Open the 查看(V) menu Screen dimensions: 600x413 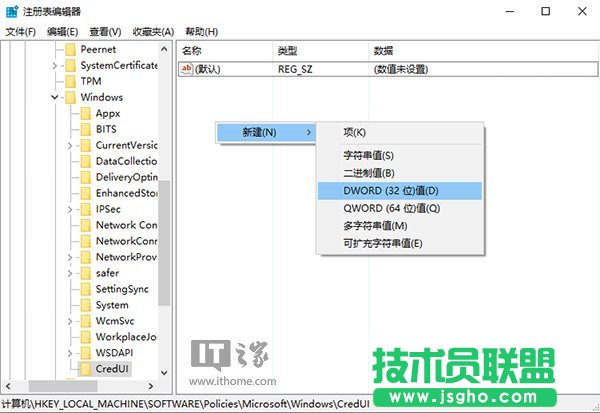105,32
